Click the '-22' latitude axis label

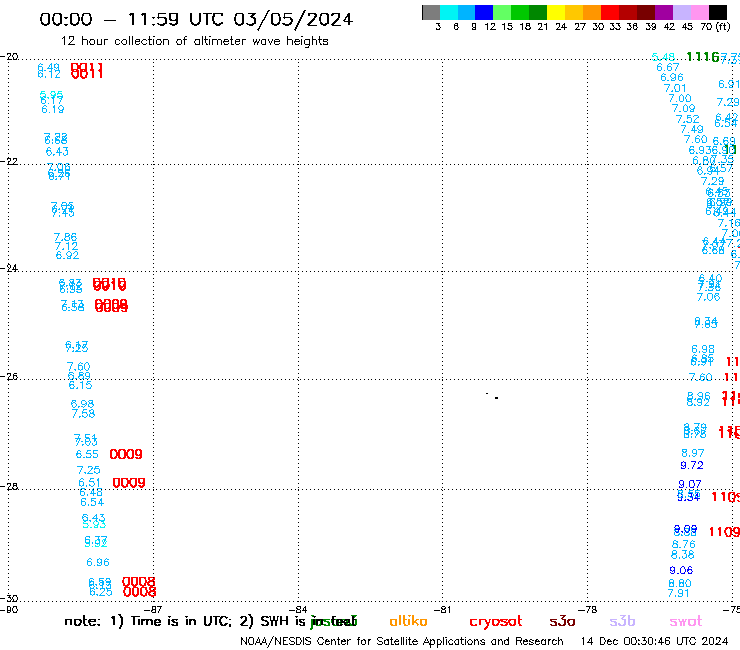click(x=9, y=161)
